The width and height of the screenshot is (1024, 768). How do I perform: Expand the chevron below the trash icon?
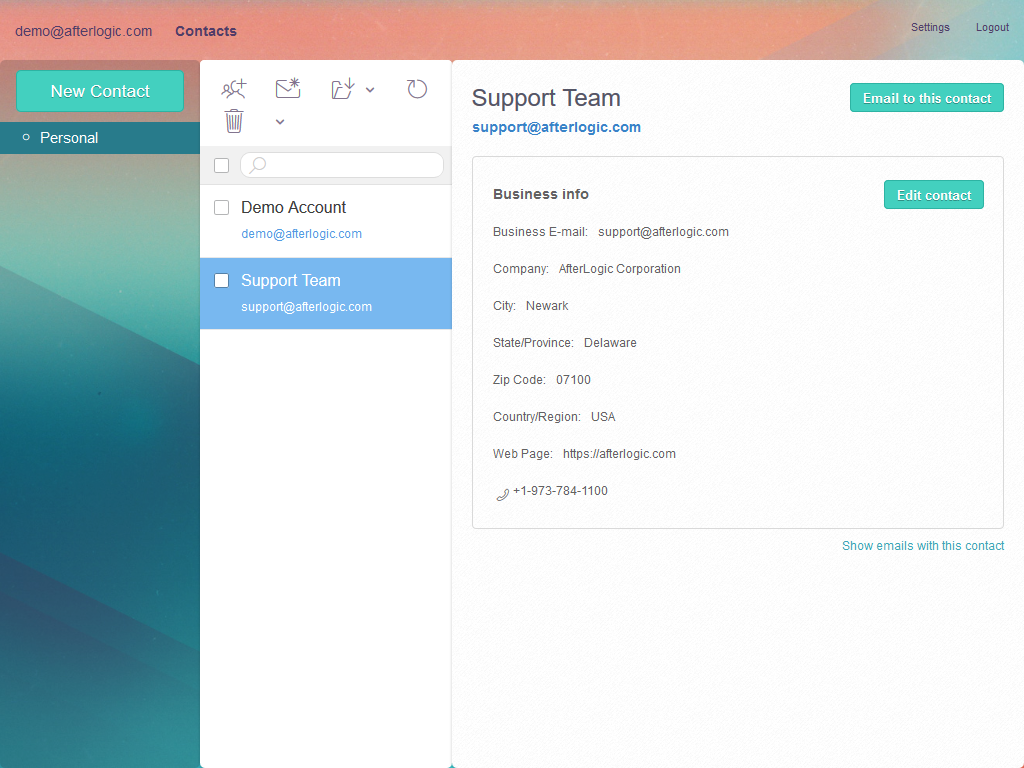(280, 121)
